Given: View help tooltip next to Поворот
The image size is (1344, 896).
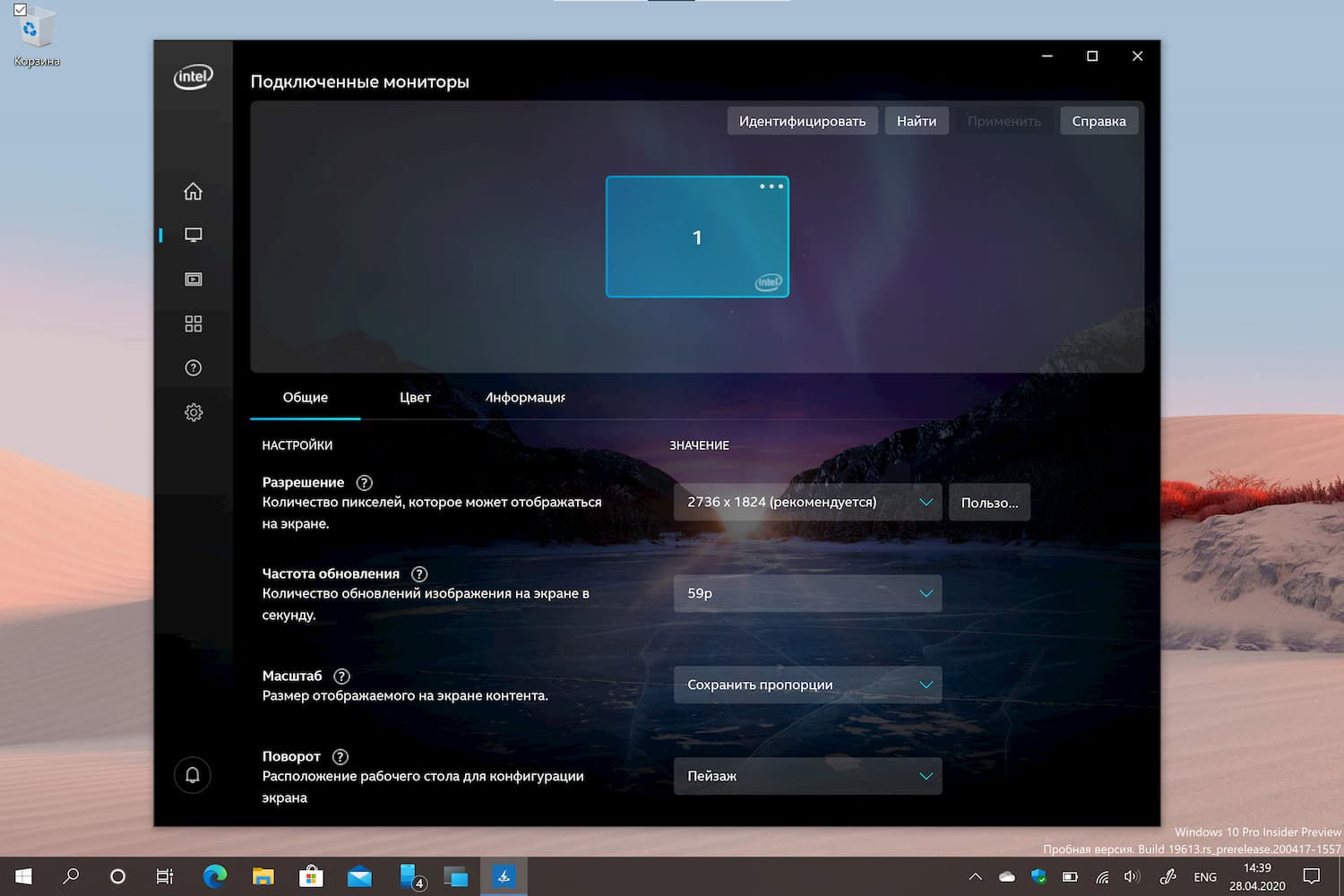Looking at the screenshot, I should [339, 756].
